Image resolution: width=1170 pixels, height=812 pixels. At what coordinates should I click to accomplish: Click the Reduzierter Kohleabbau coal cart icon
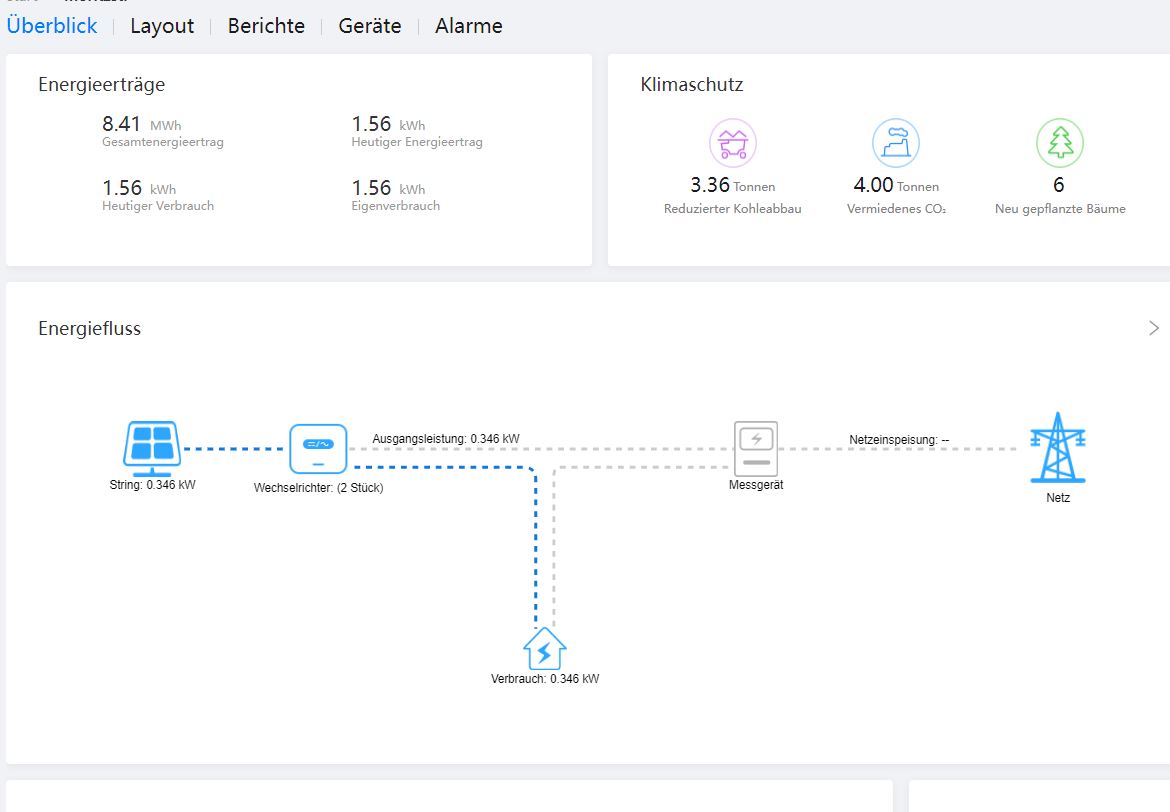(x=732, y=143)
